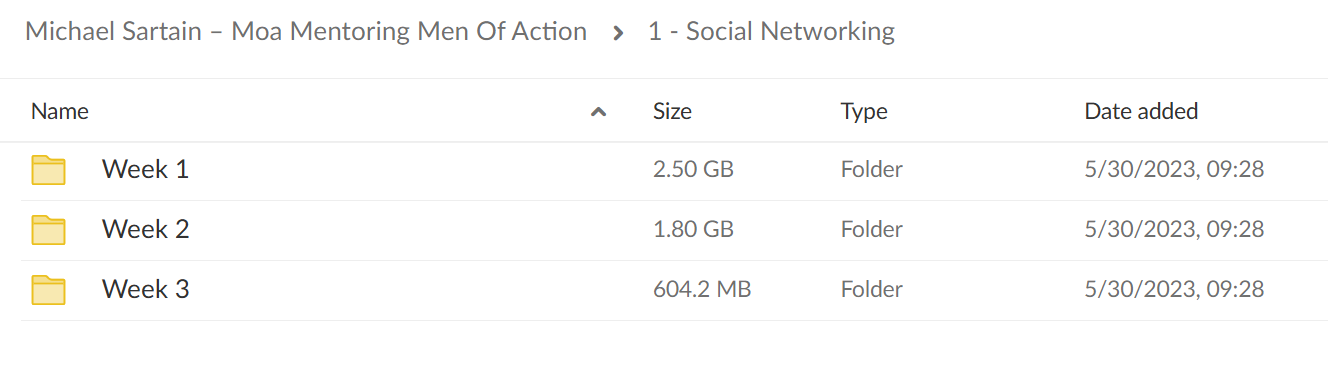Select the Week 3 folder name
Image resolution: width=1328 pixels, height=375 pixels.
tap(145, 290)
